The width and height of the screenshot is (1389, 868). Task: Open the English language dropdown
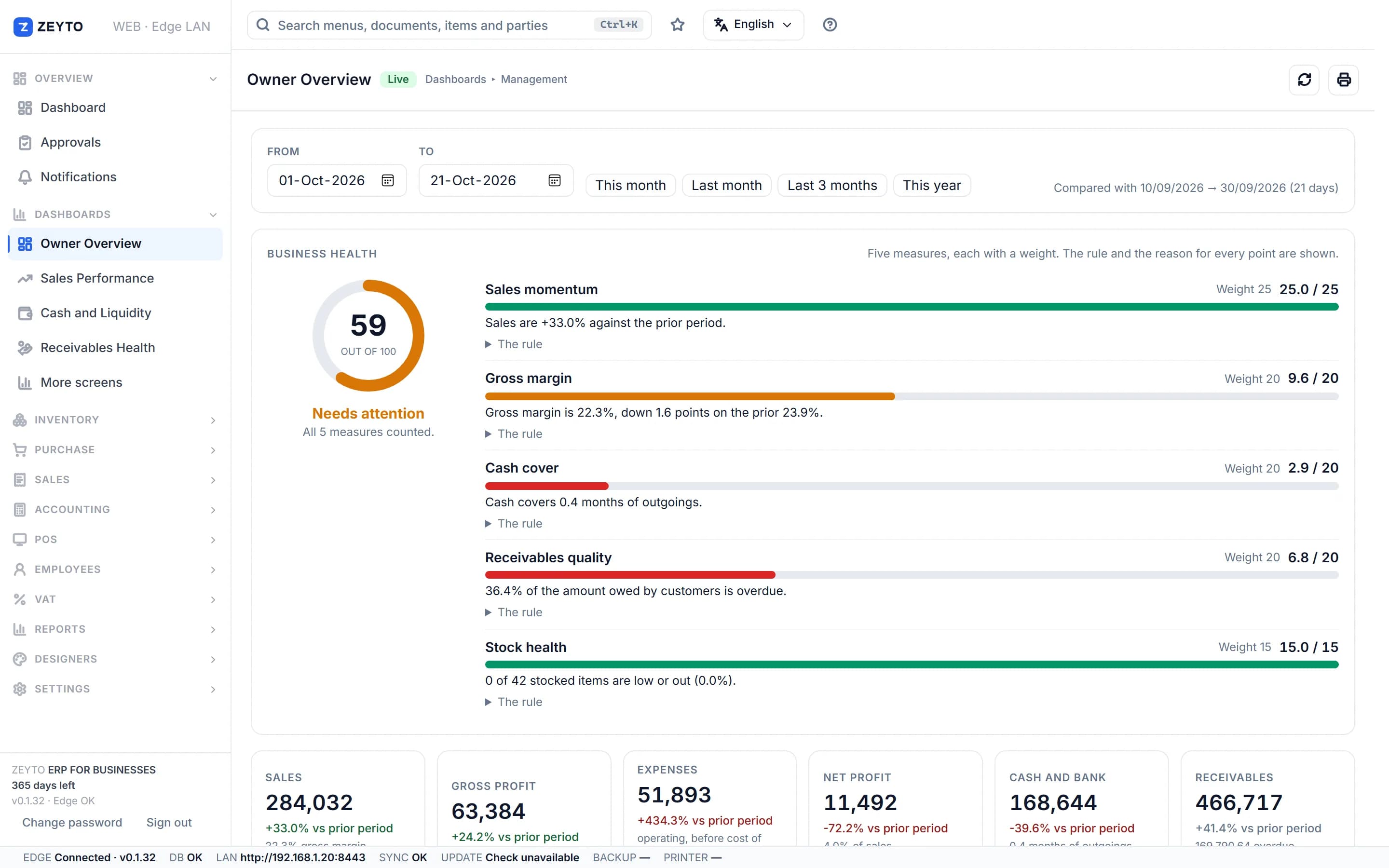[x=753, y=25]
